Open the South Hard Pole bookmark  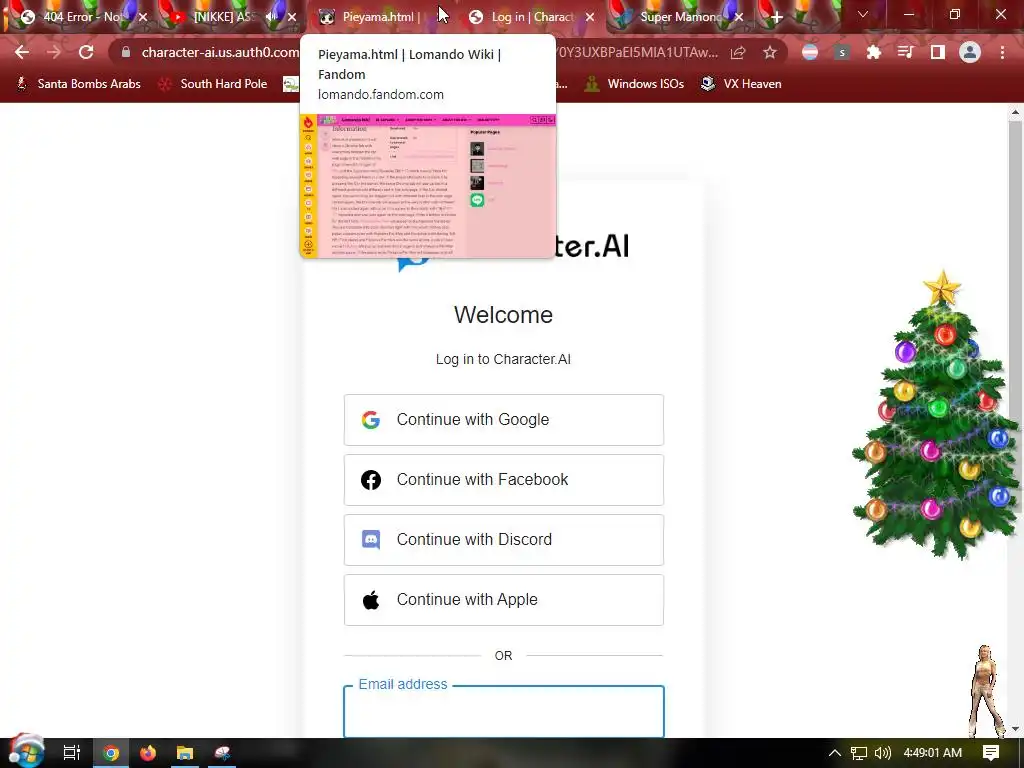tap(213, 84)
